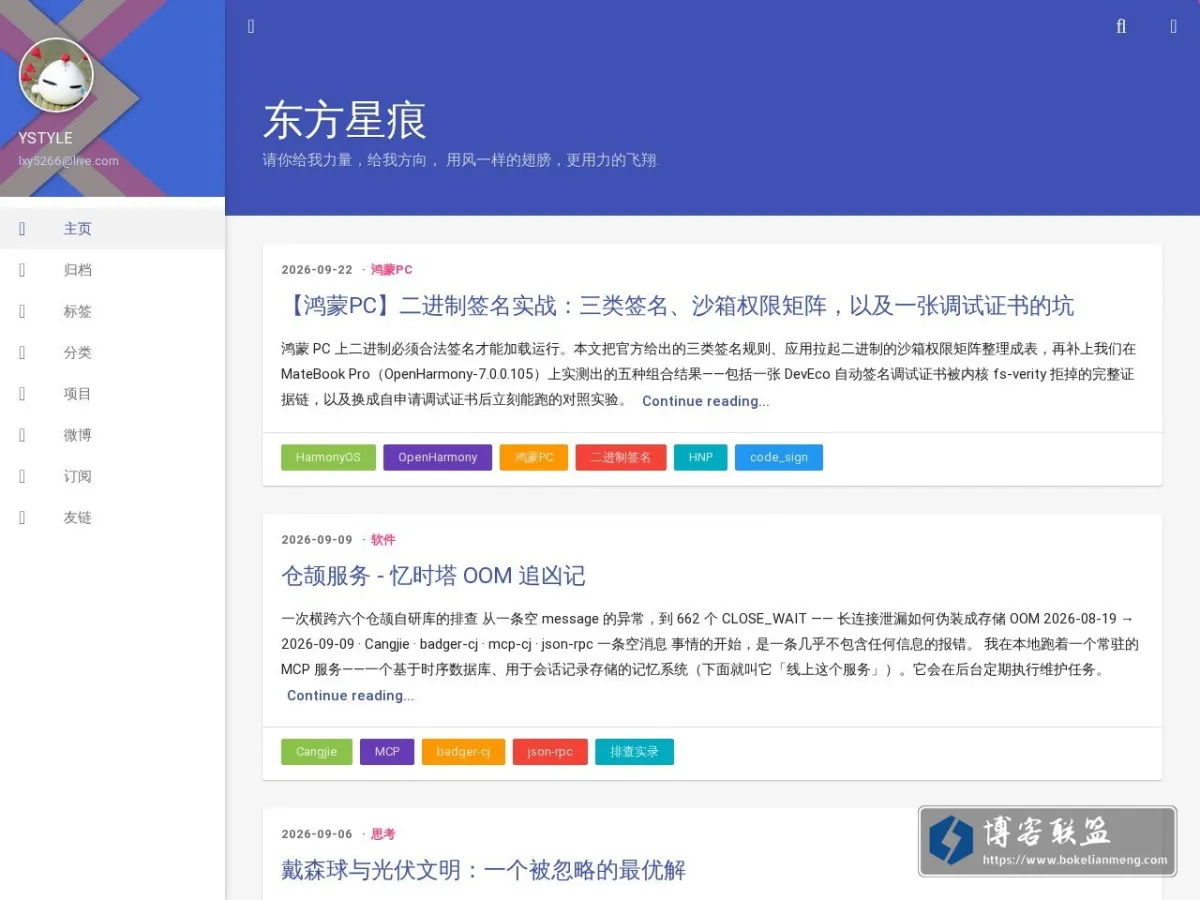
Task: Click the top-right header share icon
Action: pos(1174,27)
